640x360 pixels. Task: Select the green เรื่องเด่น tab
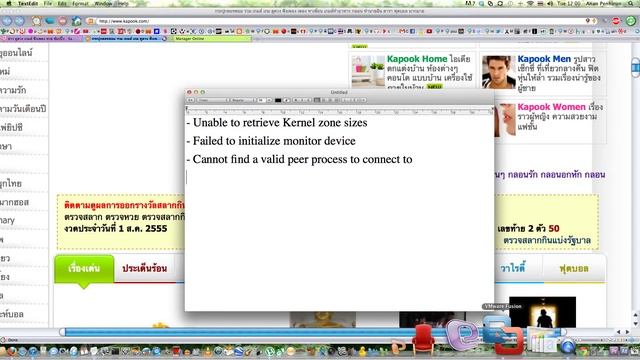click(x=84, y=269)
